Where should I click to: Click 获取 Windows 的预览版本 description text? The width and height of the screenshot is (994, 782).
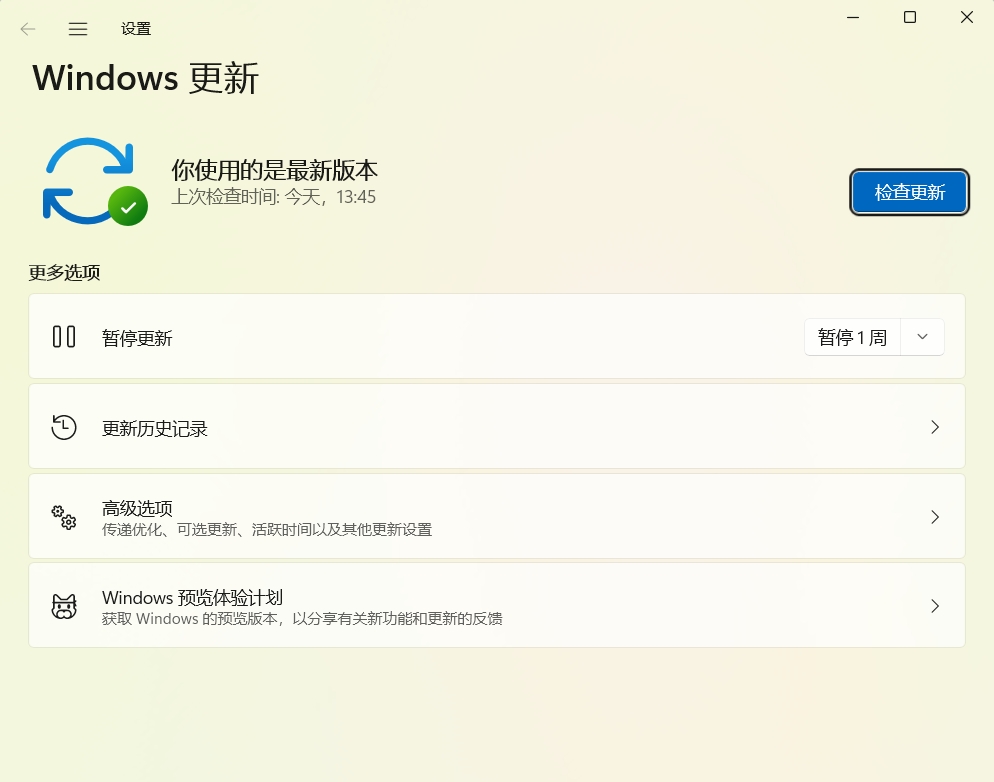[x=302, y=619]
